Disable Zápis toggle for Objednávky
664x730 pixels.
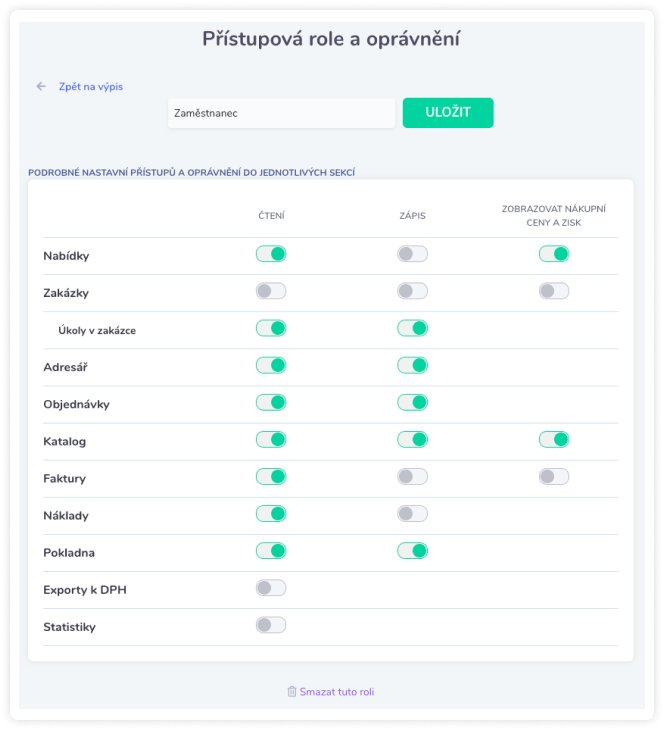coord(413,402)
